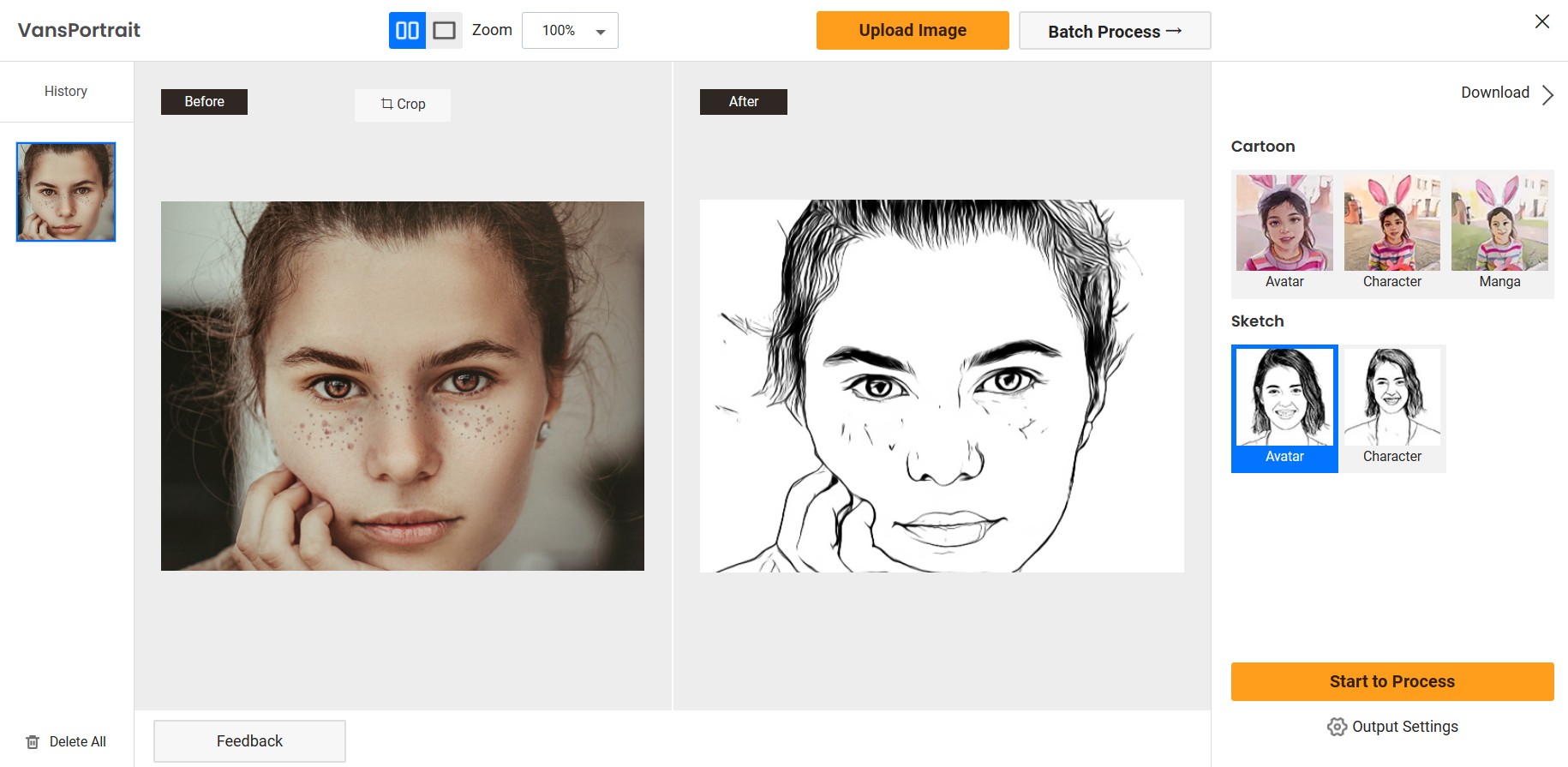Select the Sketch Character style
Screen dimensions: 1568x767
tap(1392, 409)
